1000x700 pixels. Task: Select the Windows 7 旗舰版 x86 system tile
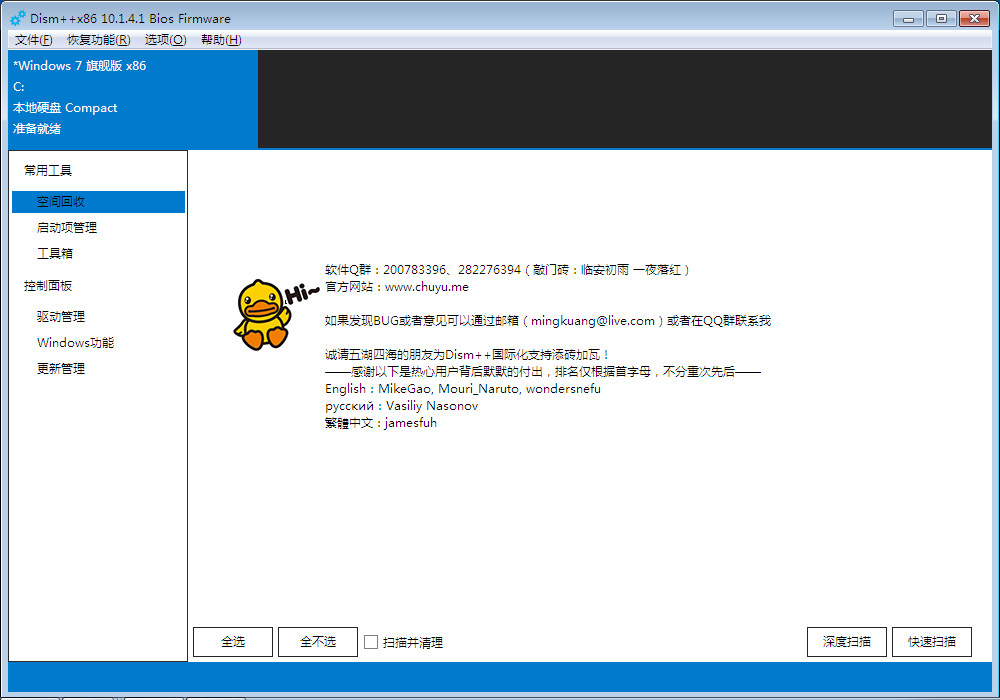134,99
